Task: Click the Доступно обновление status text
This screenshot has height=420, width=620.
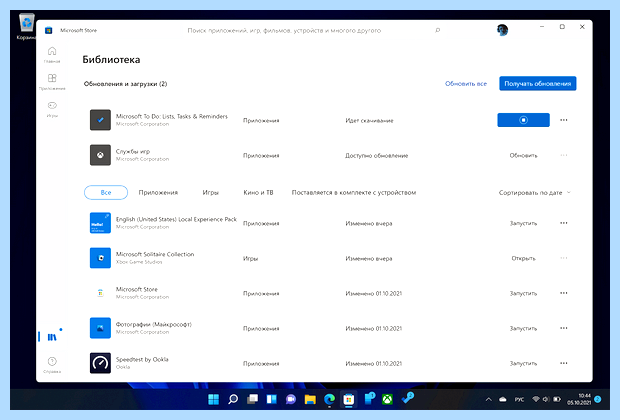Action: pos(376,155)
